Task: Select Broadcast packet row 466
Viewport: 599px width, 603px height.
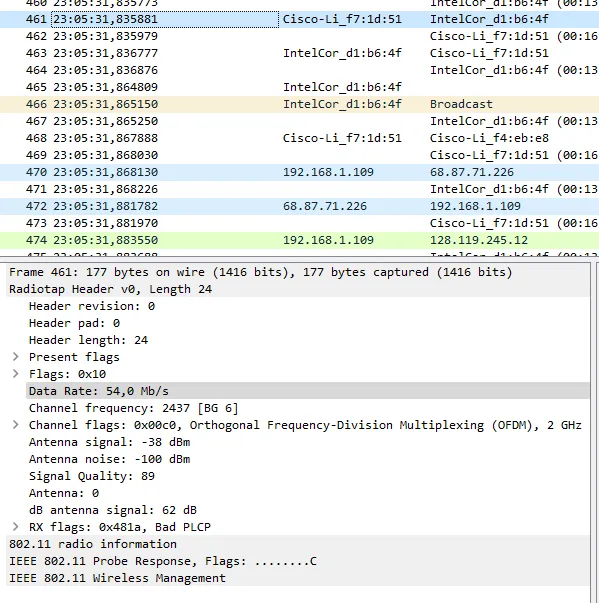Action: pos(300,104)
